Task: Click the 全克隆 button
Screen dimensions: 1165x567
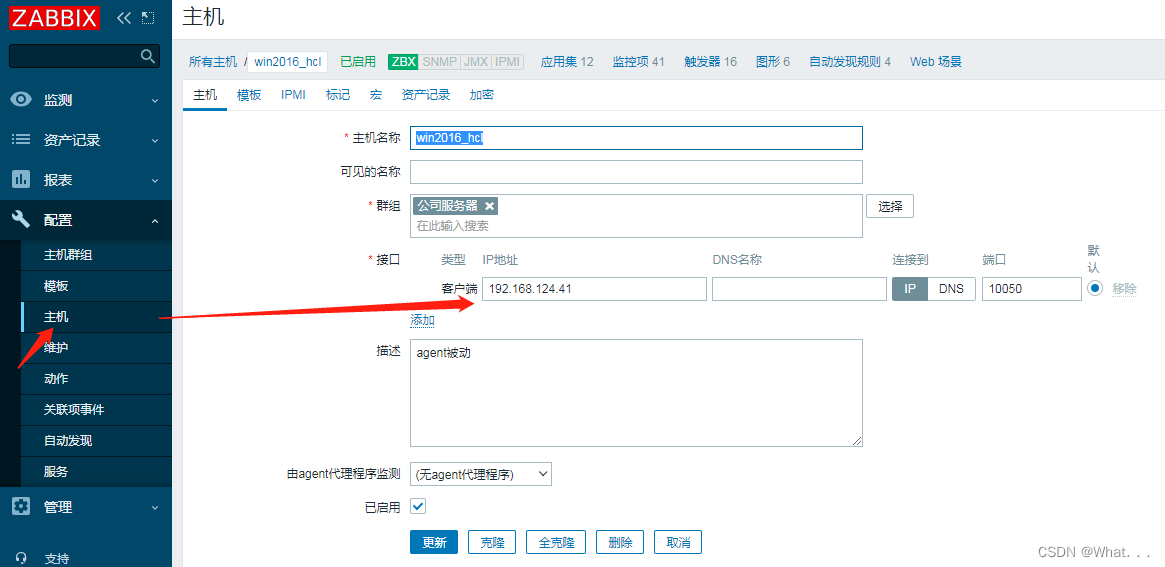Action: 556,542
